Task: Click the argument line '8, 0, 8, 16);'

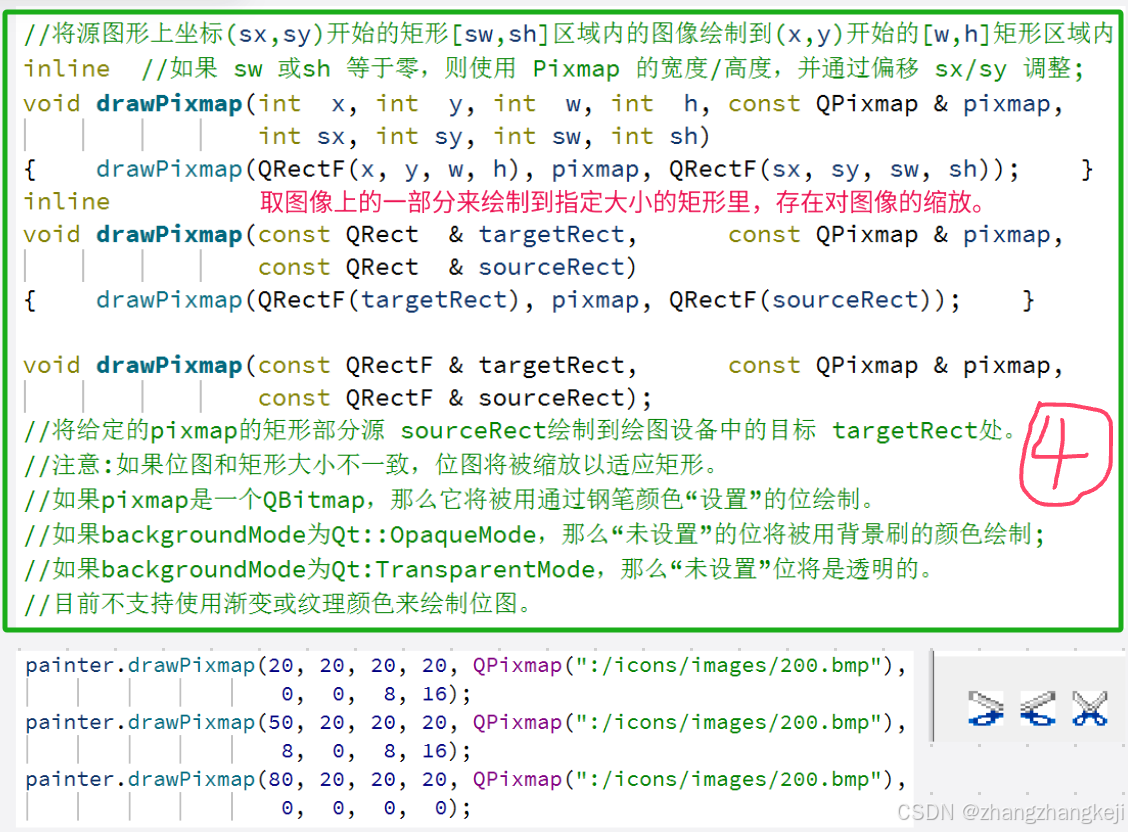Action: tap(376, 751)
